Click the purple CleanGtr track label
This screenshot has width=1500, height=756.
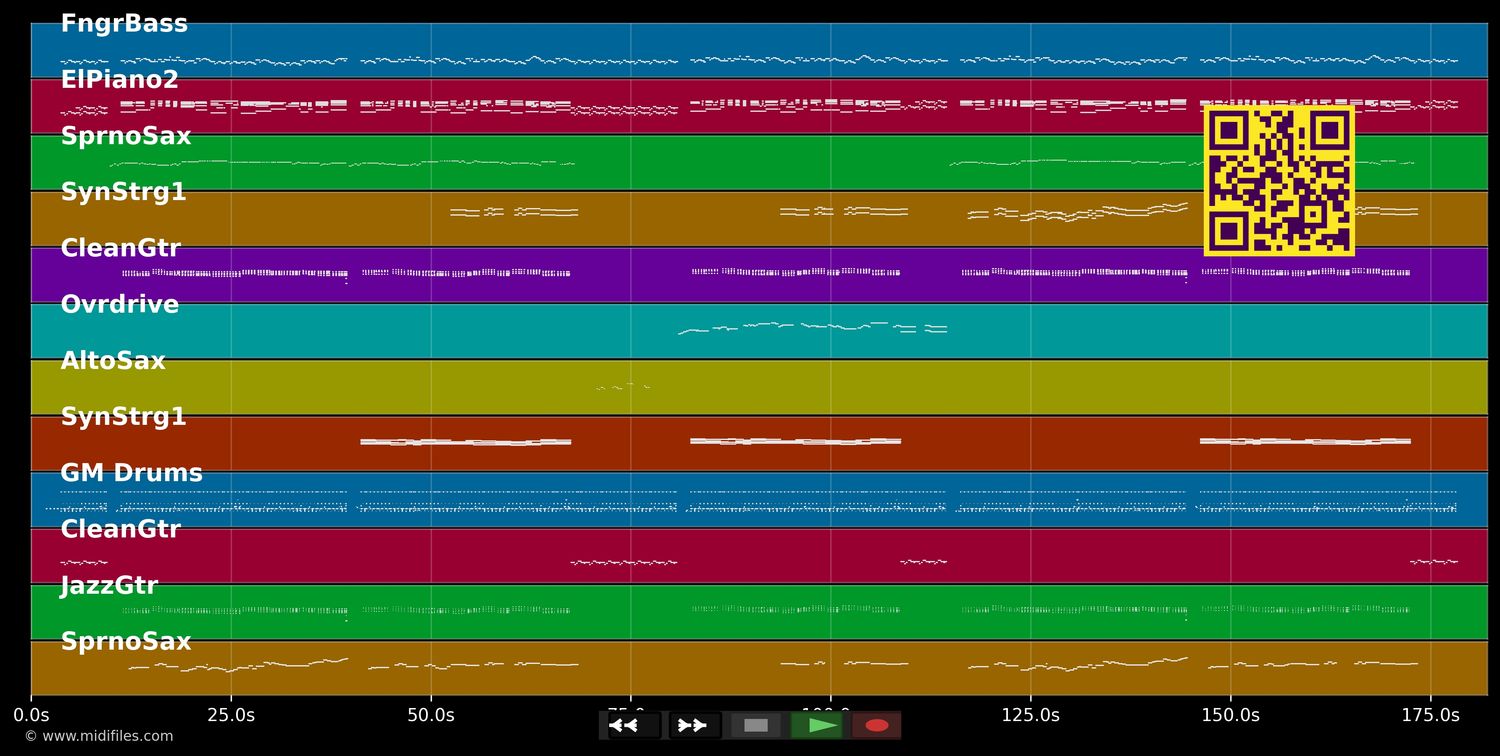coord(120,249)
